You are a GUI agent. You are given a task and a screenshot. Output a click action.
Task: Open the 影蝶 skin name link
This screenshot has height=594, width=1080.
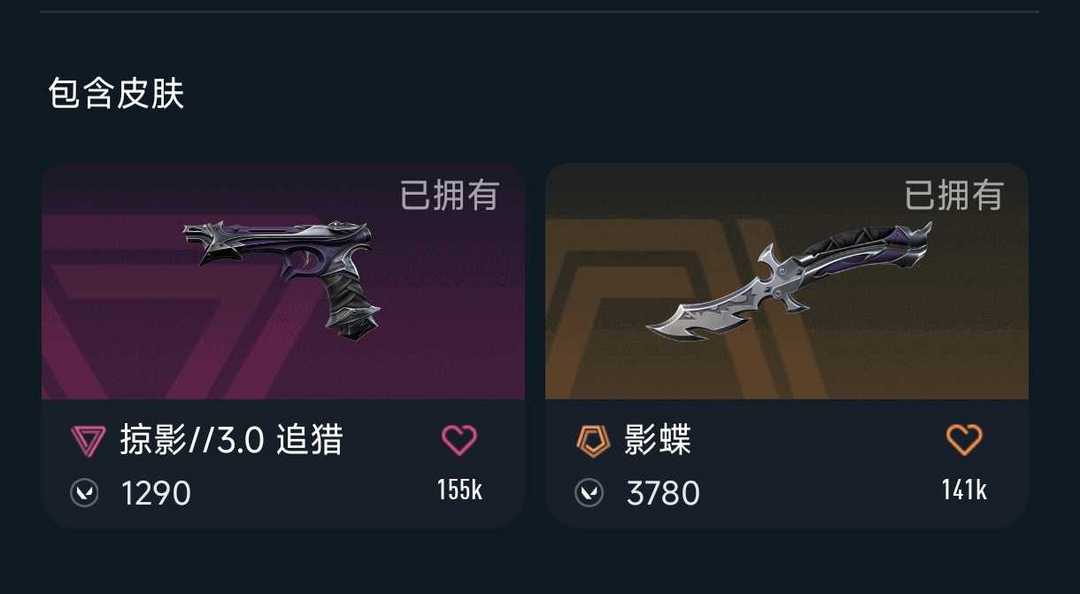pyautogui.click(x=658, y=440)
